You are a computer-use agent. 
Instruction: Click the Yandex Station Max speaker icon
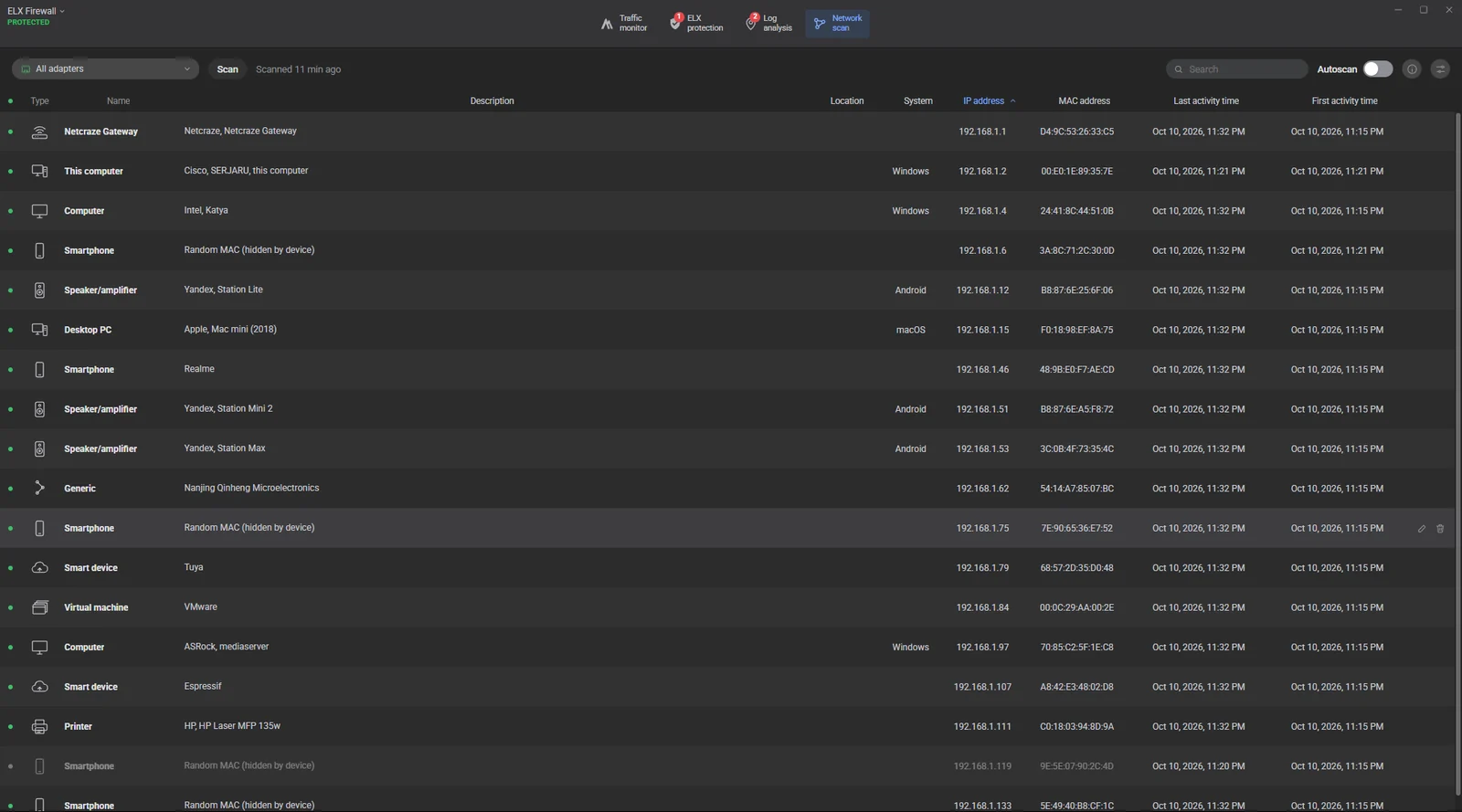point(39,449)
